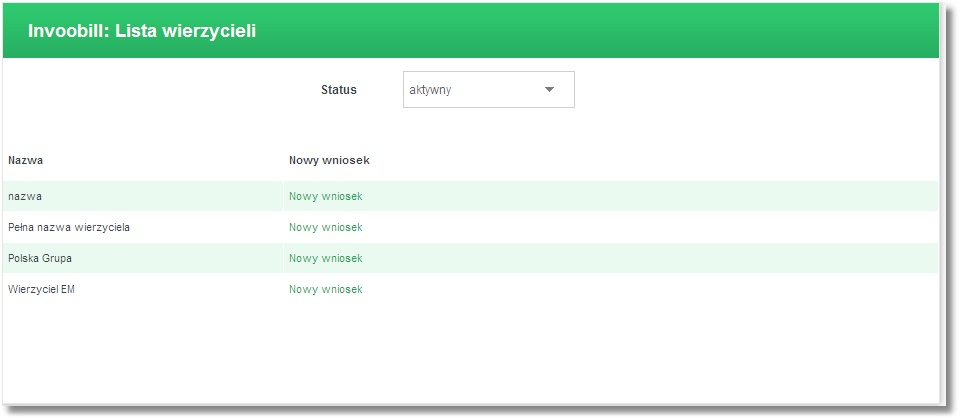The height and width of the screenshot is (420, 960).
Task: Select the Polska Grupa creditor name
Action: tap(40, 258)
